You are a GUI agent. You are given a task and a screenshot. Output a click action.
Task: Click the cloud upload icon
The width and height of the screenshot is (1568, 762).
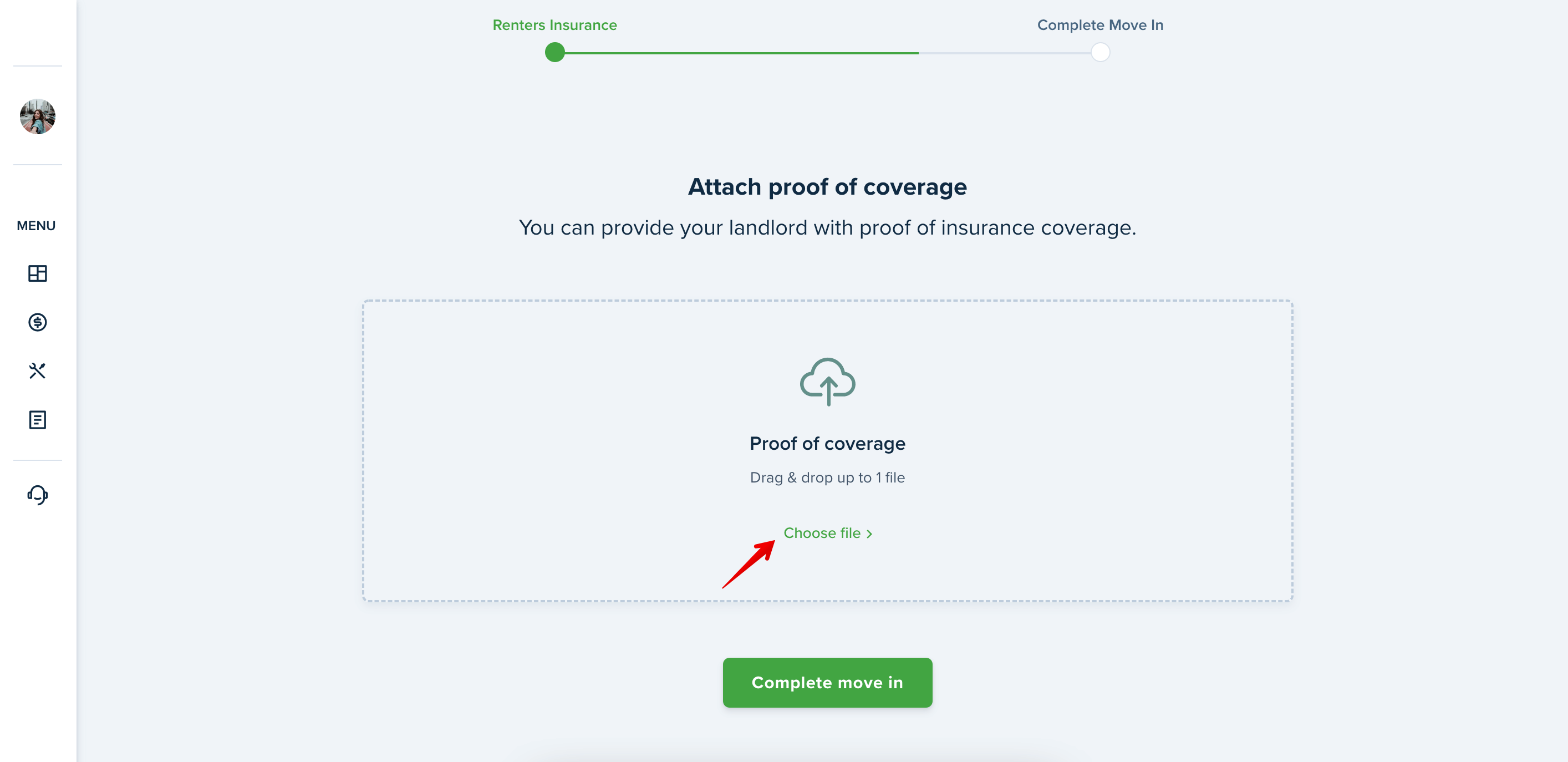[827, 382]
